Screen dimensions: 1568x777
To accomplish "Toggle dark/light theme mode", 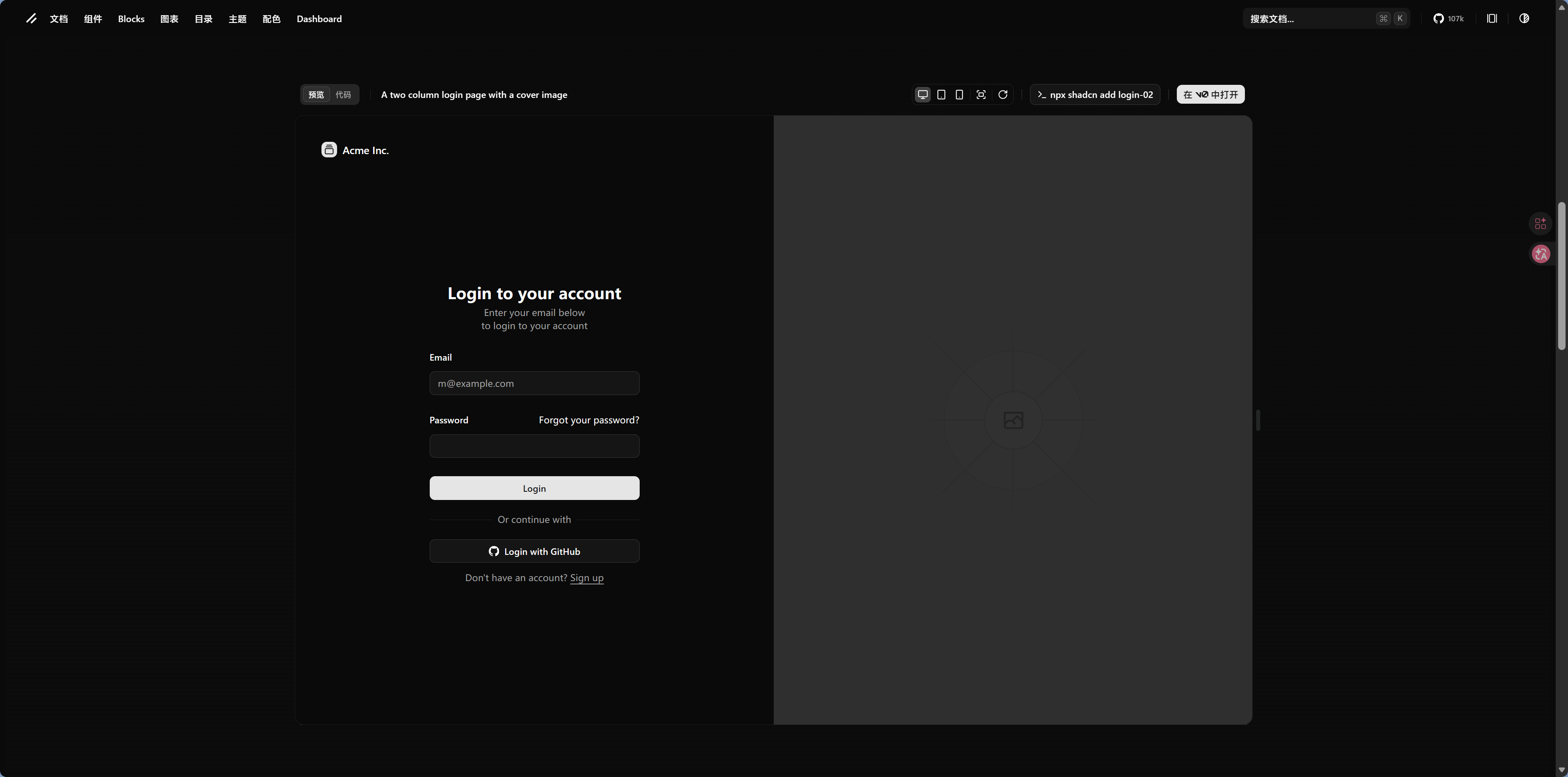I will (1524, 19).
